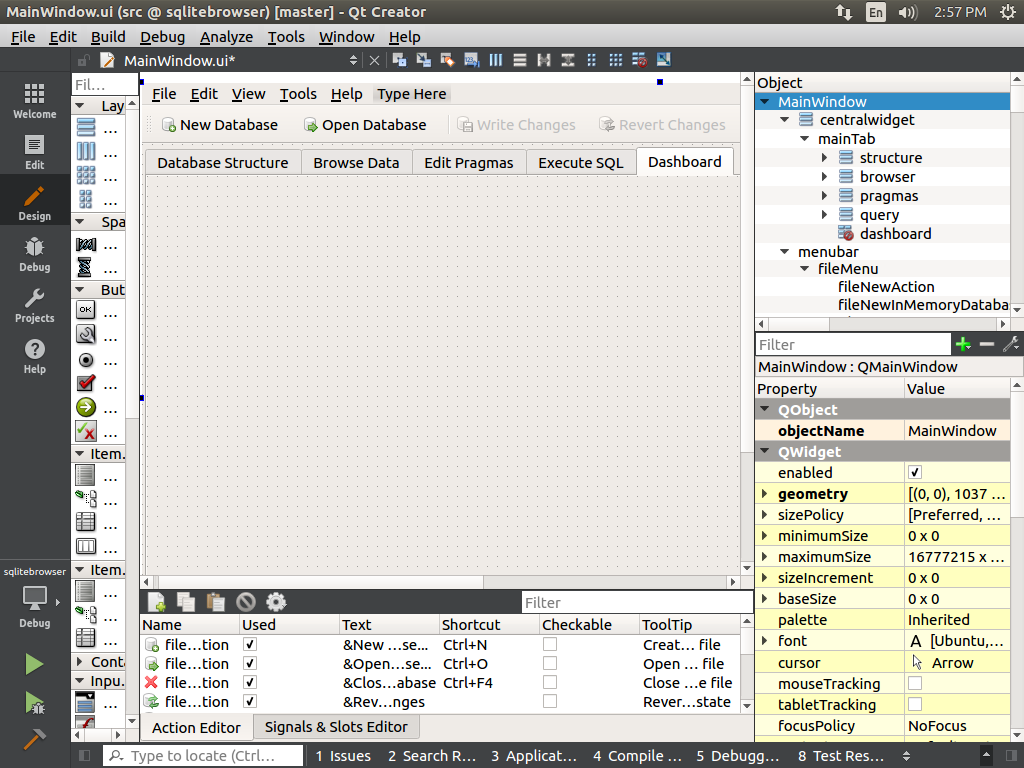Open the Analyze menu
Image resolution: width=1024 pixels, height=768 pixels.
point(226,37)
